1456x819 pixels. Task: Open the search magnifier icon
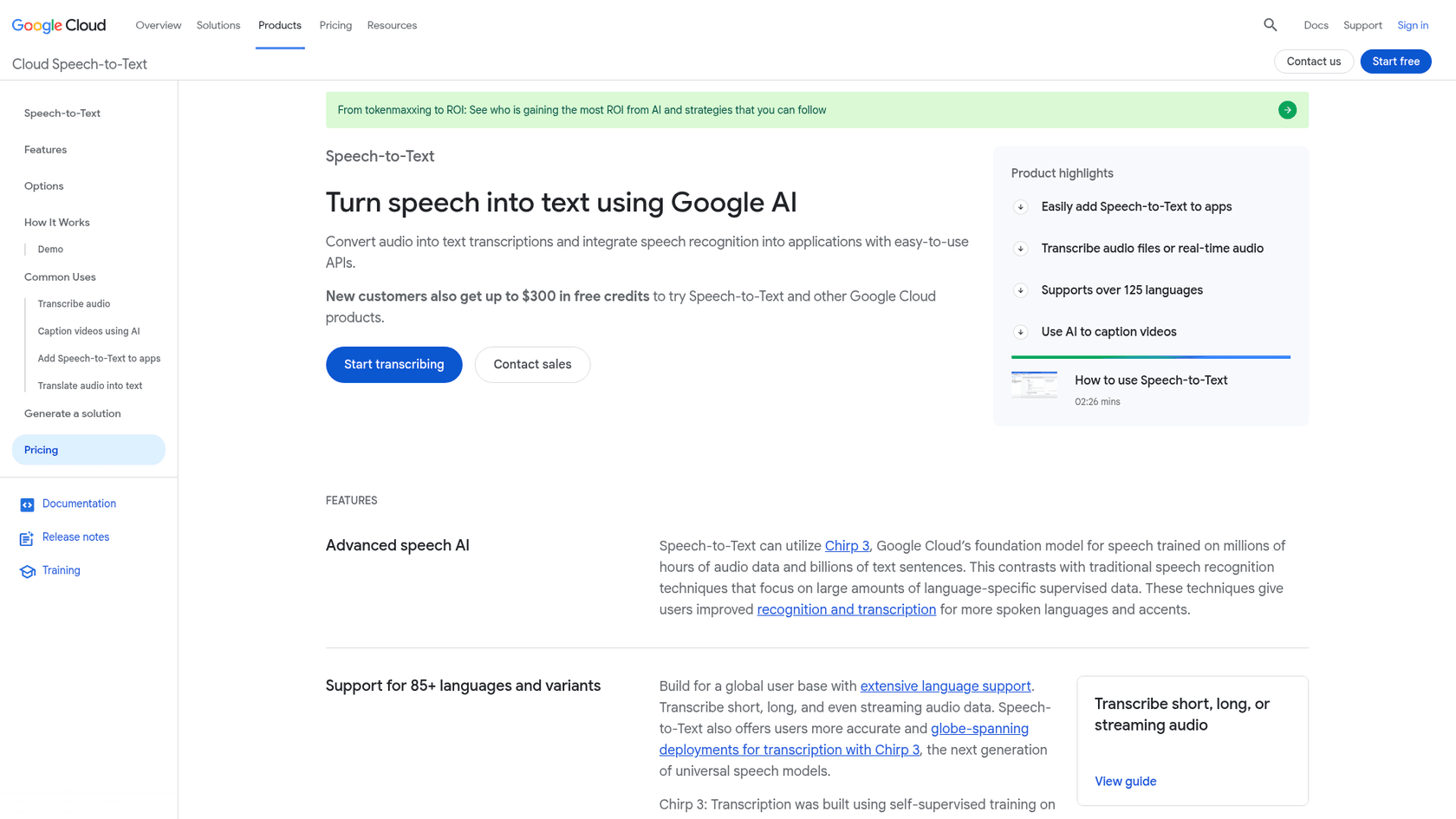click(x=1271, y=25)
